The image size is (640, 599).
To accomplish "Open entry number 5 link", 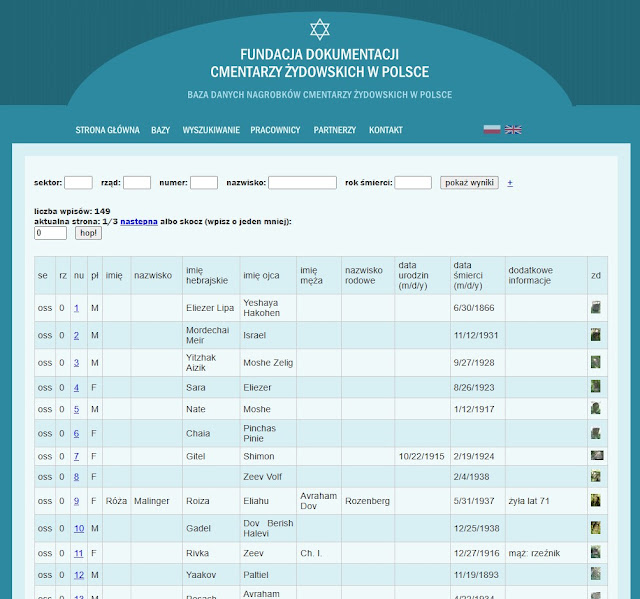I will click(76, 409).
